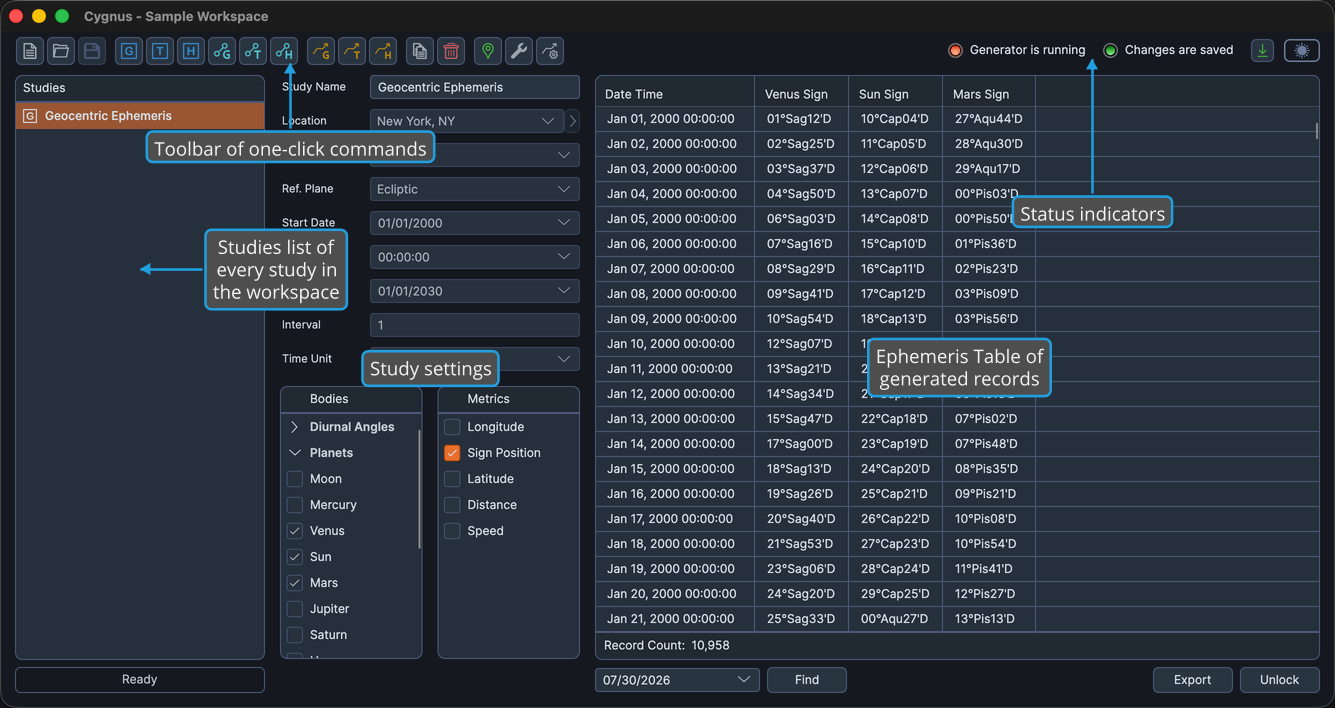Click the red generator status indicator
Viewport: 1335px width, 708px height.
click(x=955, y=50)
